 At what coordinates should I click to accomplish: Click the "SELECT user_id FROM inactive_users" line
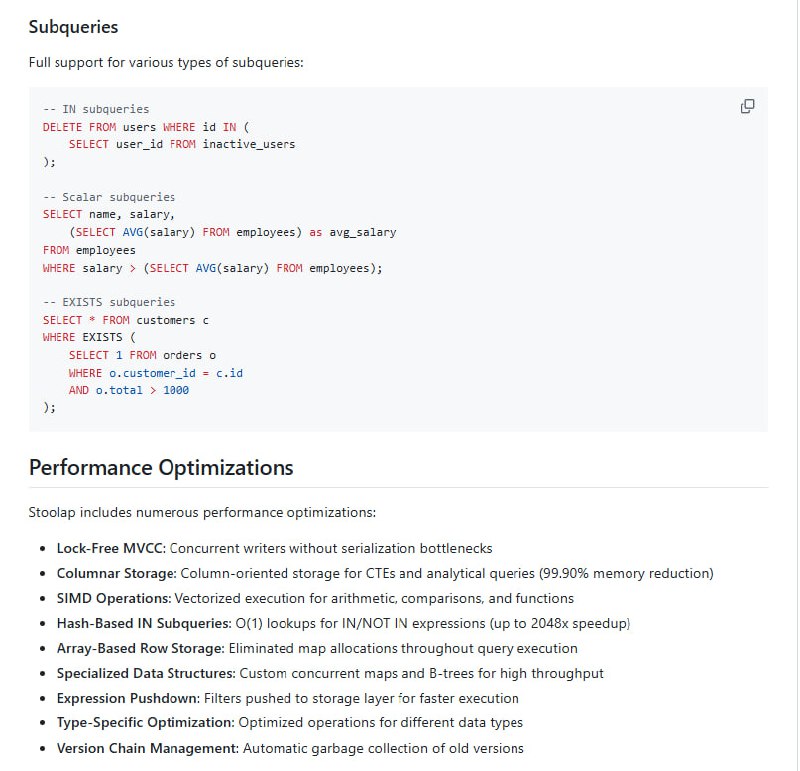(x=182, y=144)
